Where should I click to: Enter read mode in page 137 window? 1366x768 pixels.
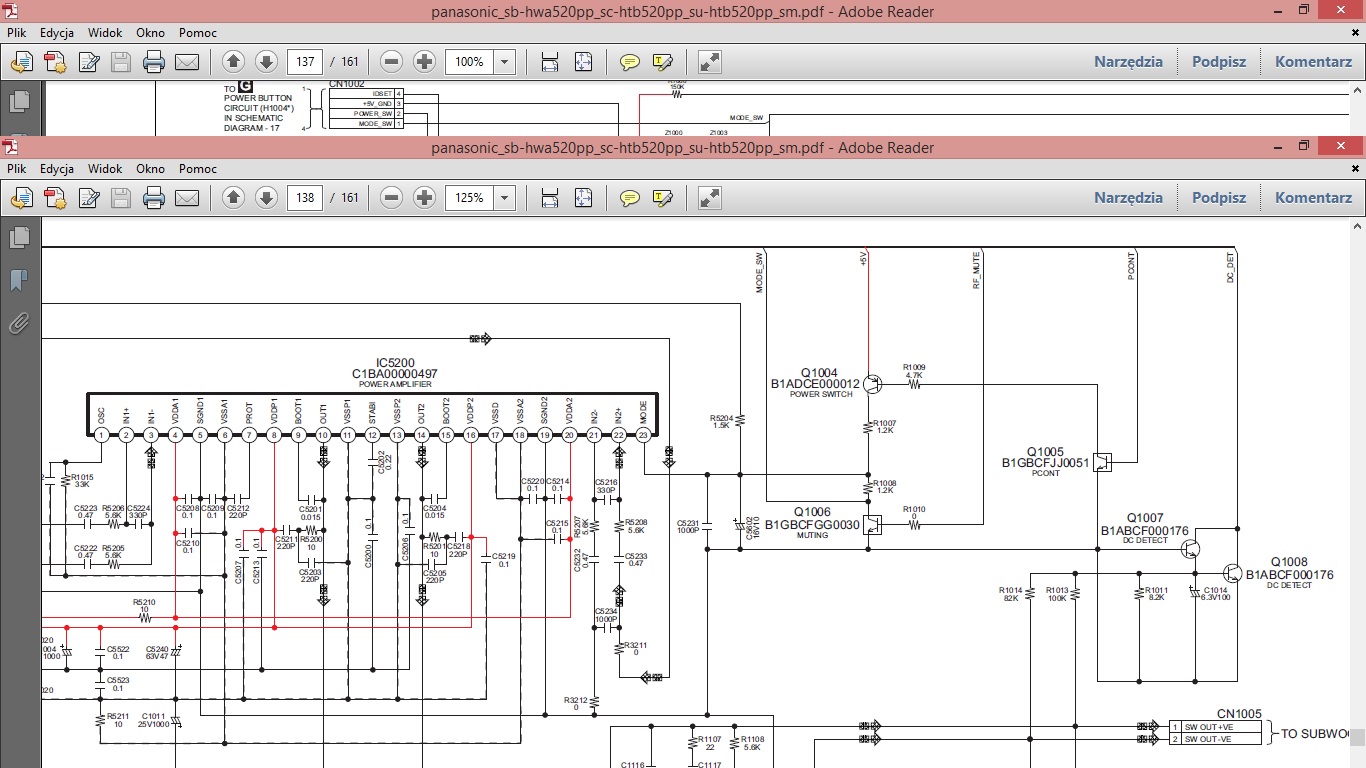point(710,62)
